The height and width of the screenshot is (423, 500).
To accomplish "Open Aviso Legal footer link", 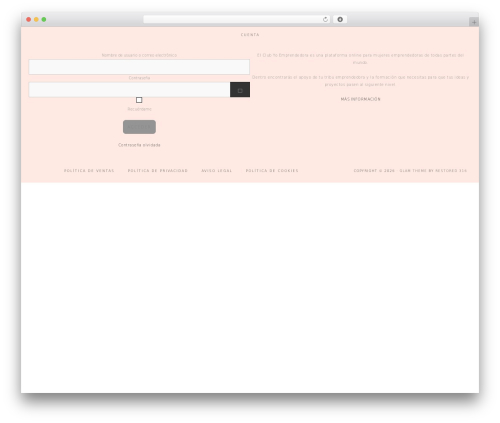I will [x=217, y=171].
